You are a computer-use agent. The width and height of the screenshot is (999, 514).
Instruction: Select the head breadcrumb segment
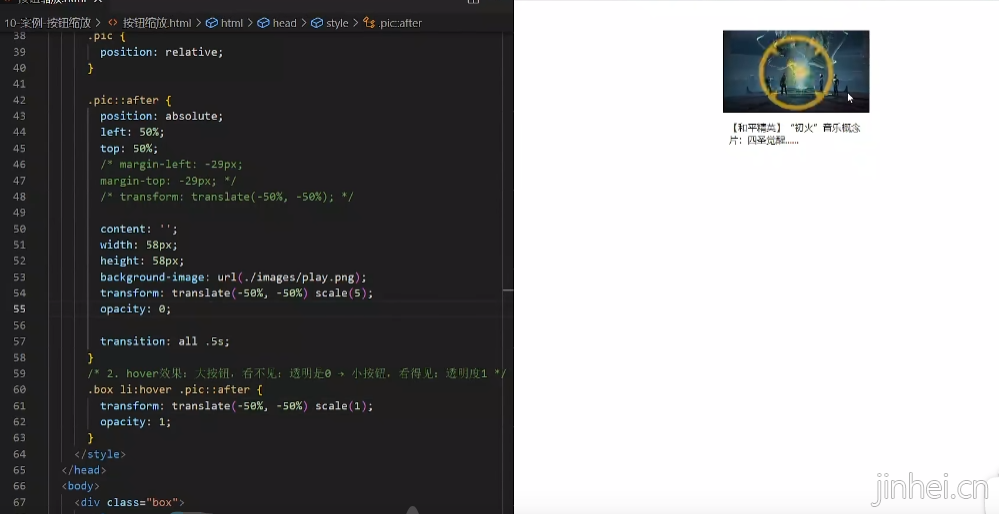(284, 23)
